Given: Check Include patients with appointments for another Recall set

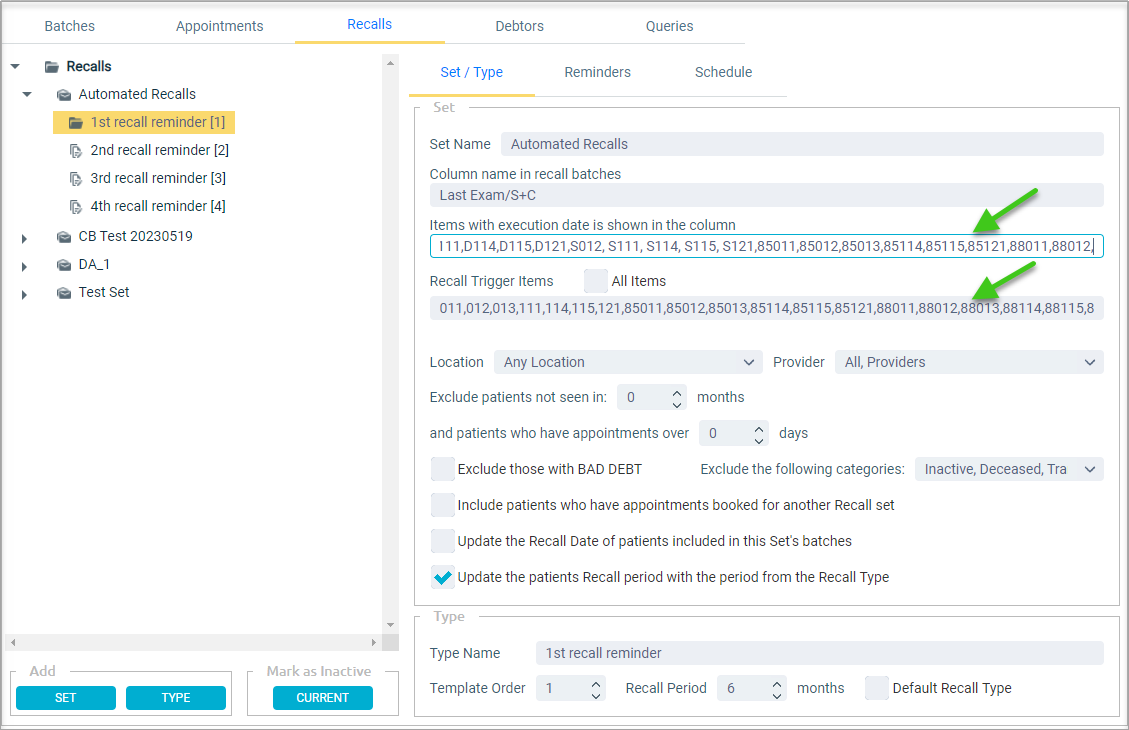Looking at the screenshot, I should tap(442, 505).
